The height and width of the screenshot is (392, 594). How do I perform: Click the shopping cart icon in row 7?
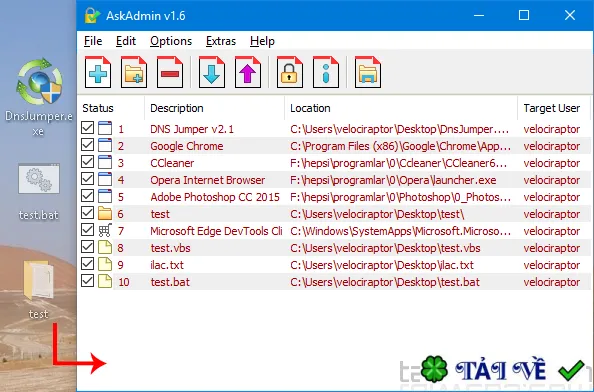pos(105,230)
